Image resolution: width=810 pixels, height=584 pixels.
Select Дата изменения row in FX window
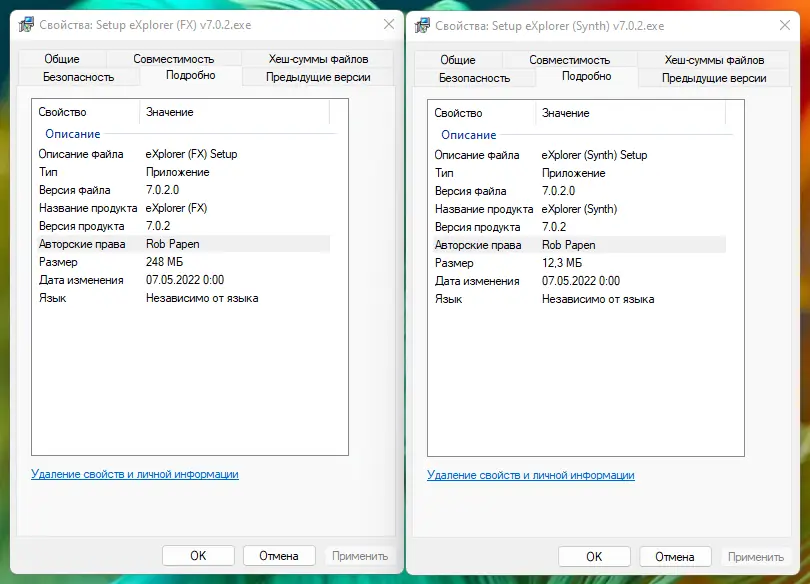183,280
